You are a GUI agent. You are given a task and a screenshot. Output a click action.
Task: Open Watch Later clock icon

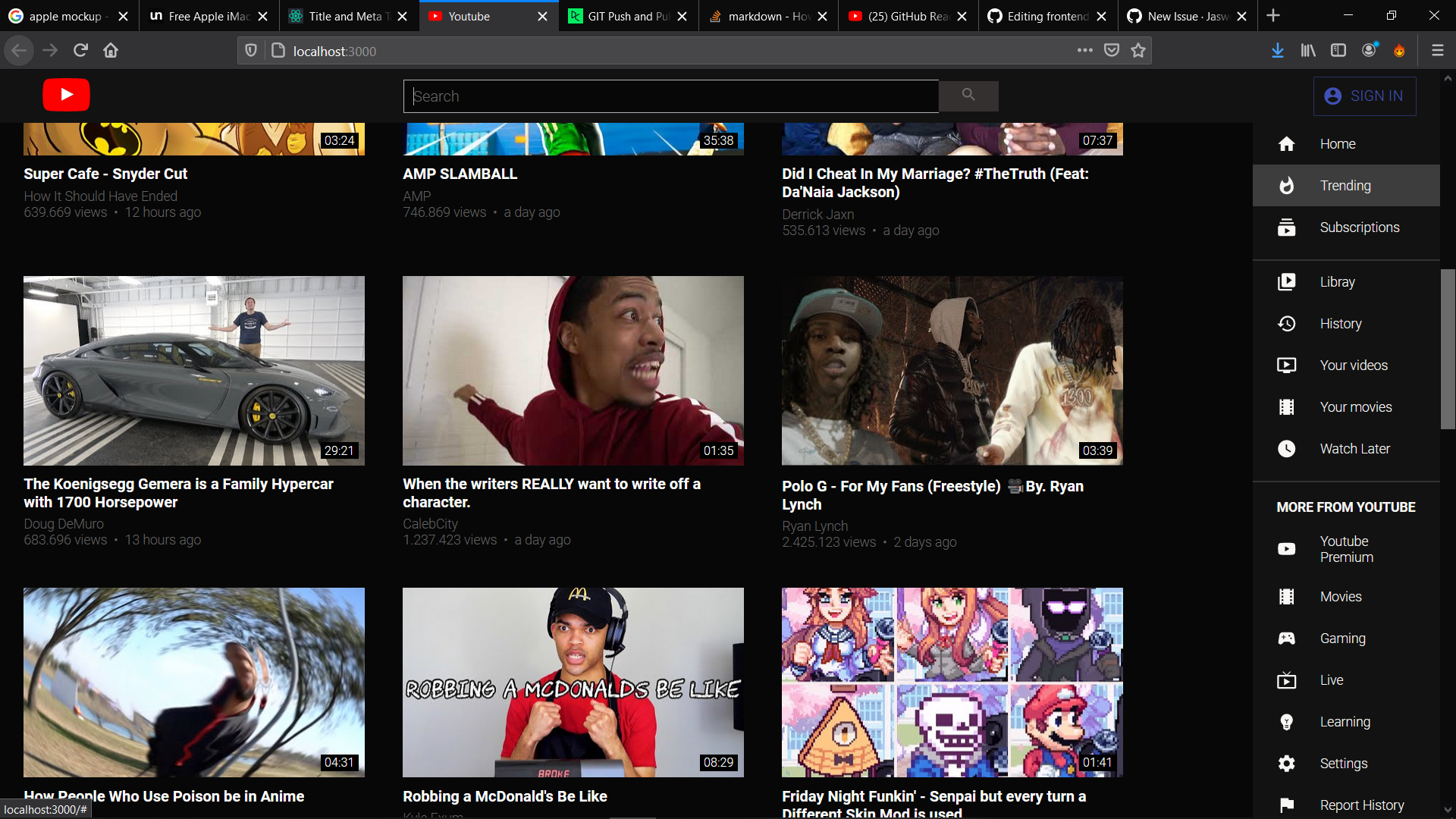coord(1287,449)
